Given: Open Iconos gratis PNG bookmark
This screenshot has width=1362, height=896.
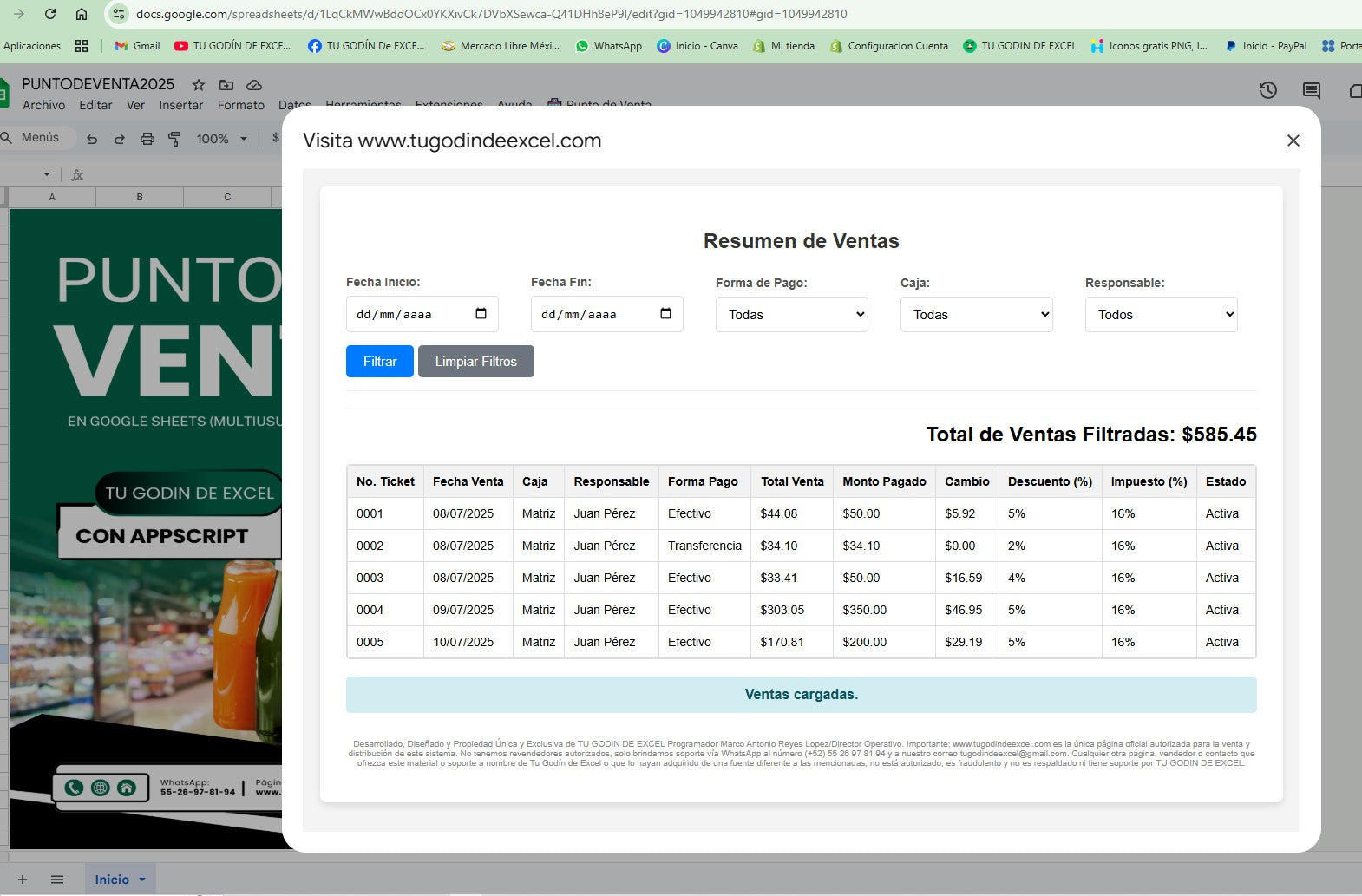Looking at the screenshot, I should pyautogui.click(x=1149, y=46).
